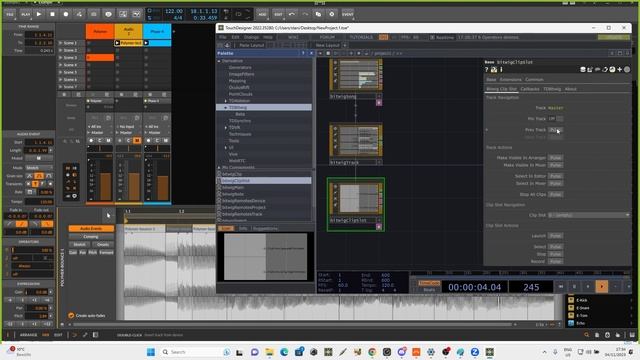Toggle mute on the Audio 2 track
Viewport: 640px width, 360px height.
pos(137,140)
